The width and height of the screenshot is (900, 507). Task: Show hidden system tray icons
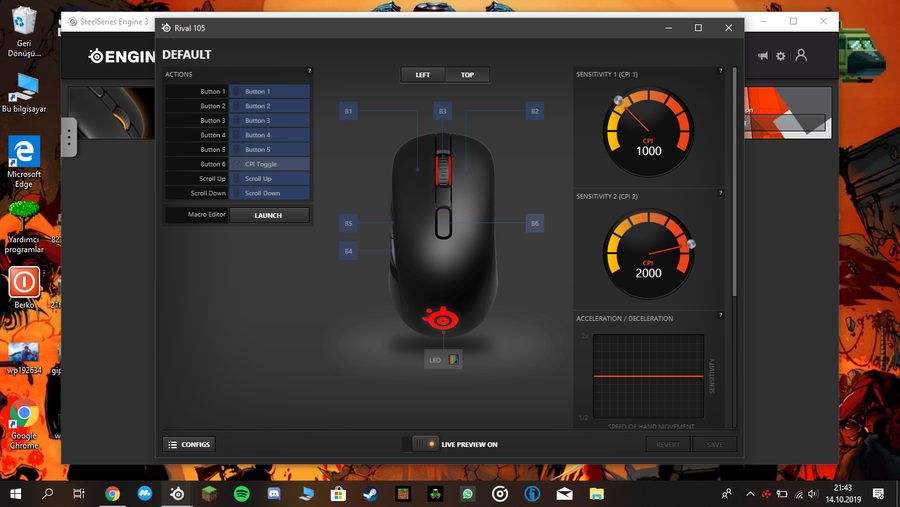[750, 494]
